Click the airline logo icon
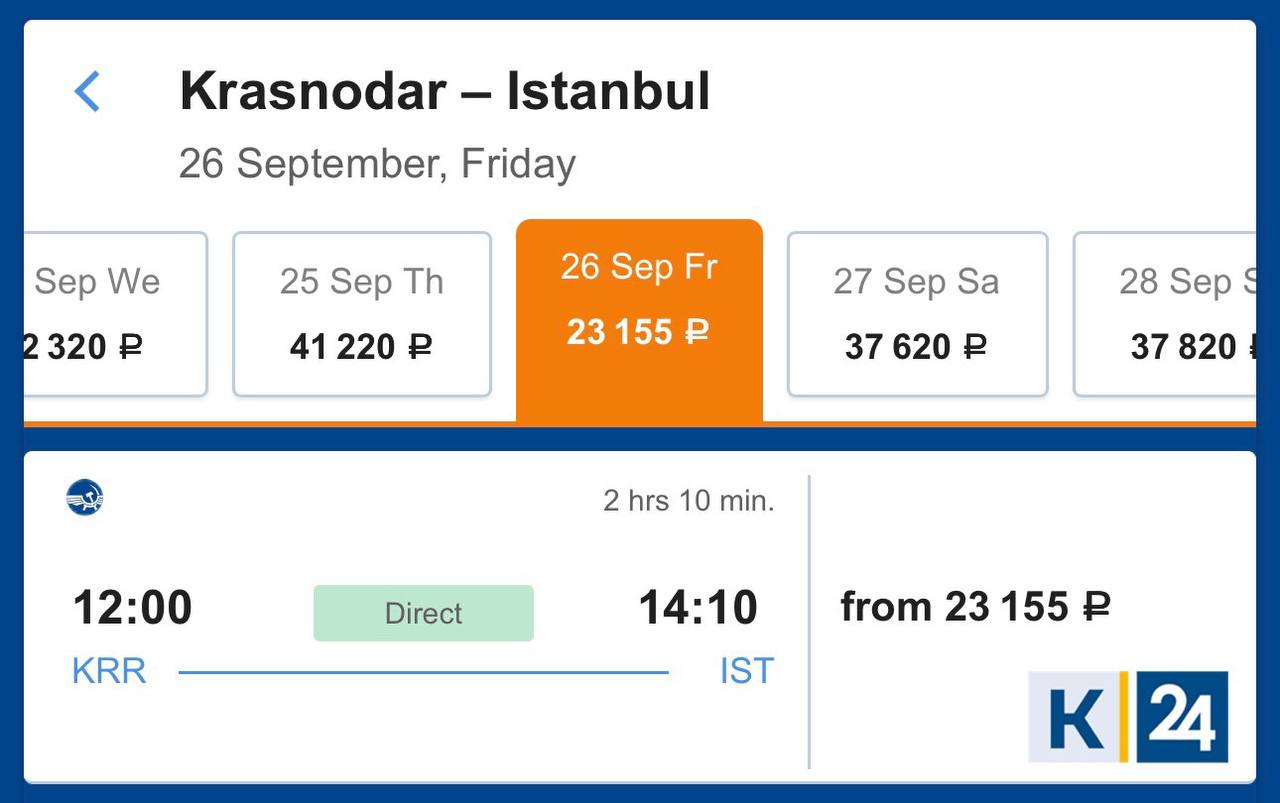 pos(85,497)
